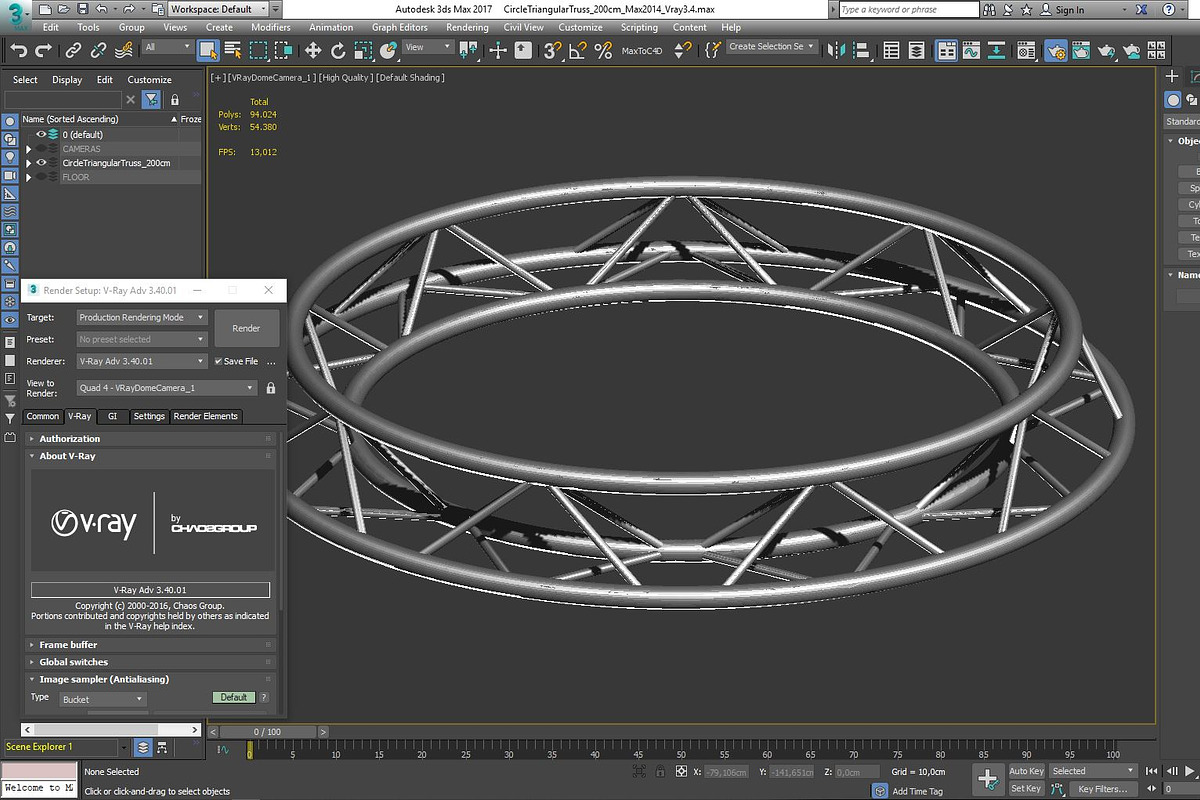Expand the Global switches rollout
Screen dimensions: 1200x800
tap(150, 662)
